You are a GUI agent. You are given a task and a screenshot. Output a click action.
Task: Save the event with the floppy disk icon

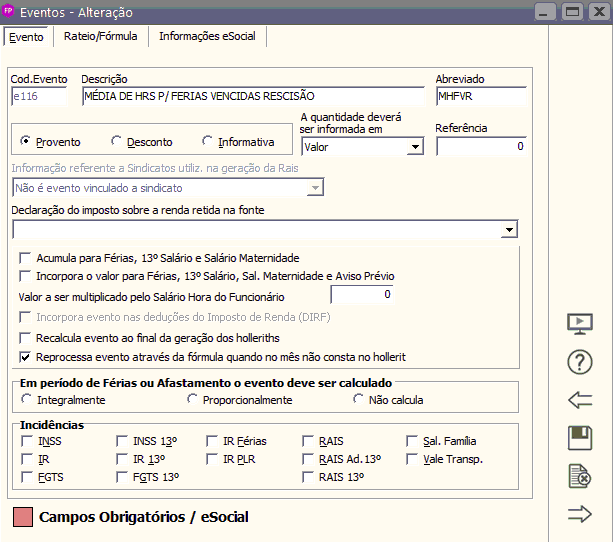coord(580,438)
